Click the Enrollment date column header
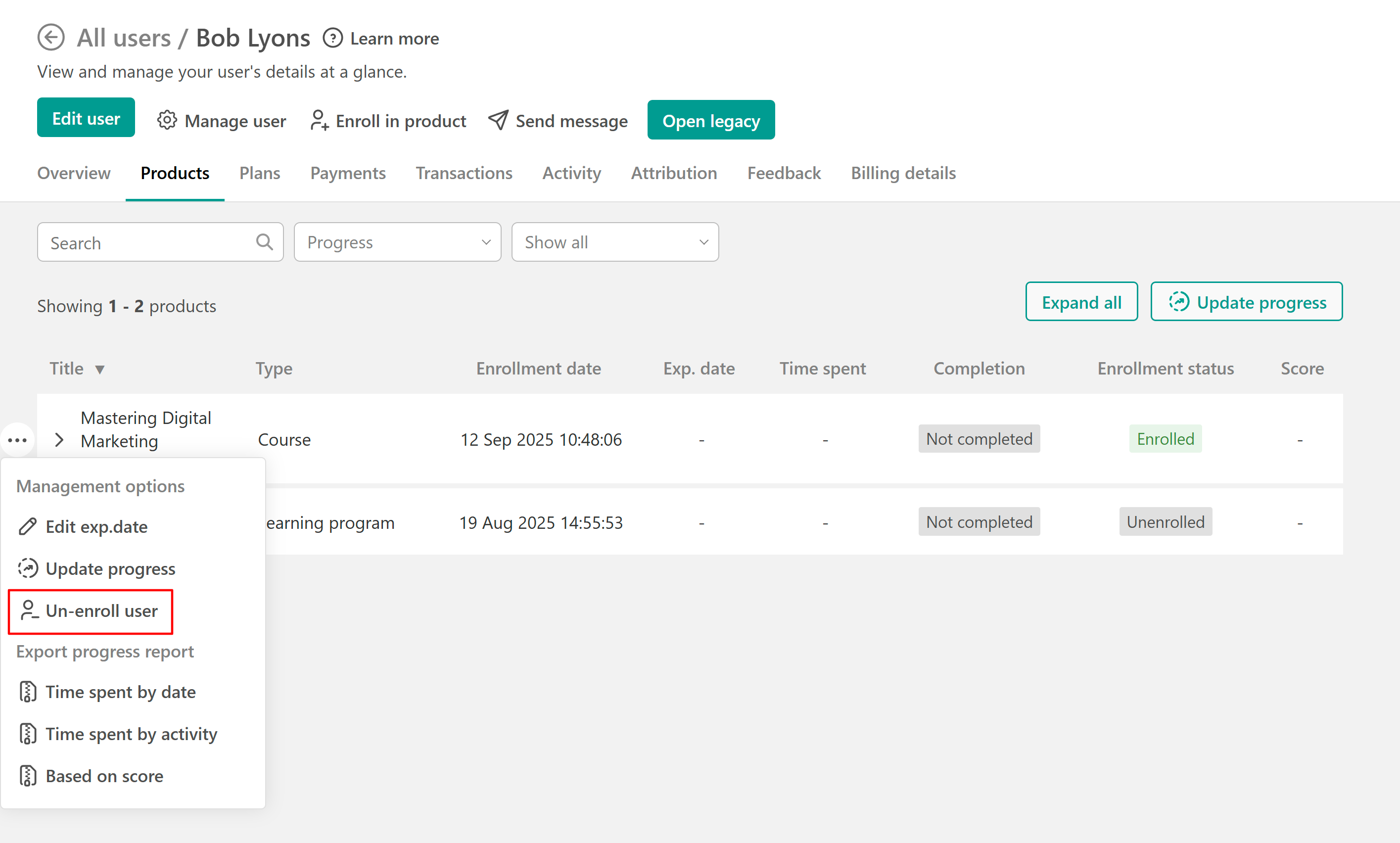The image size is (1400, 843). pos(538,369)
